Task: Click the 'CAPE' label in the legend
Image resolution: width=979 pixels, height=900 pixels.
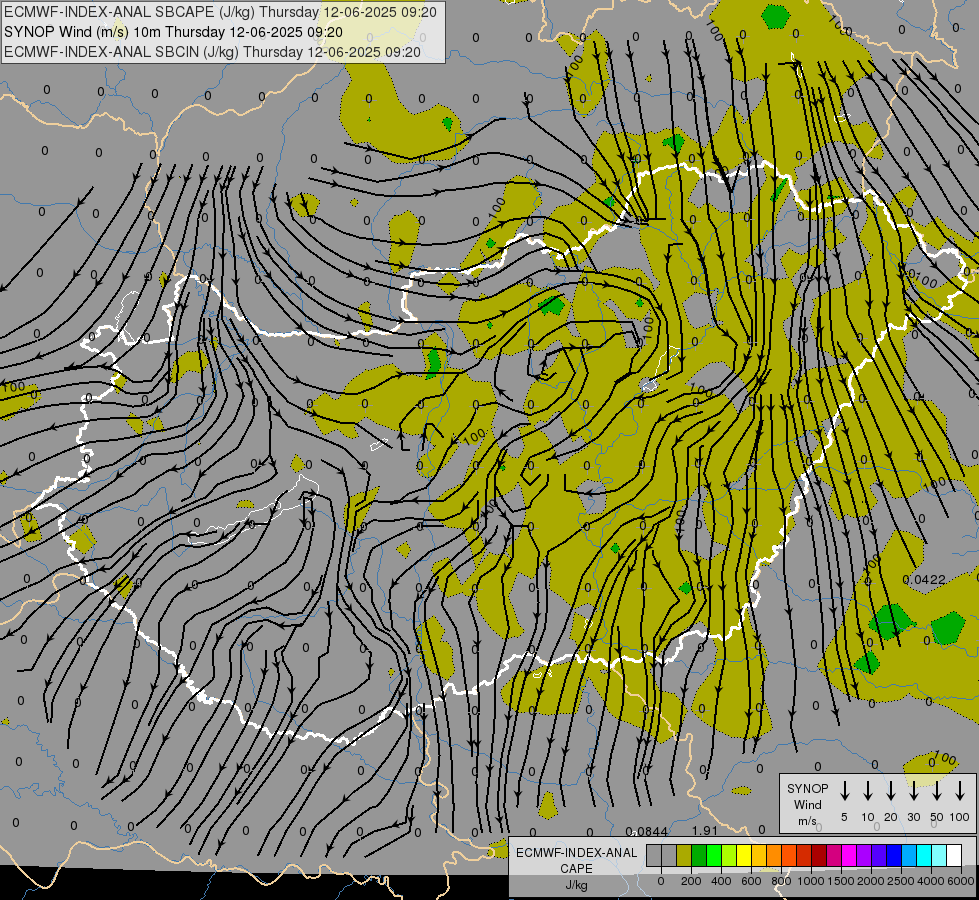Action: 576,869
